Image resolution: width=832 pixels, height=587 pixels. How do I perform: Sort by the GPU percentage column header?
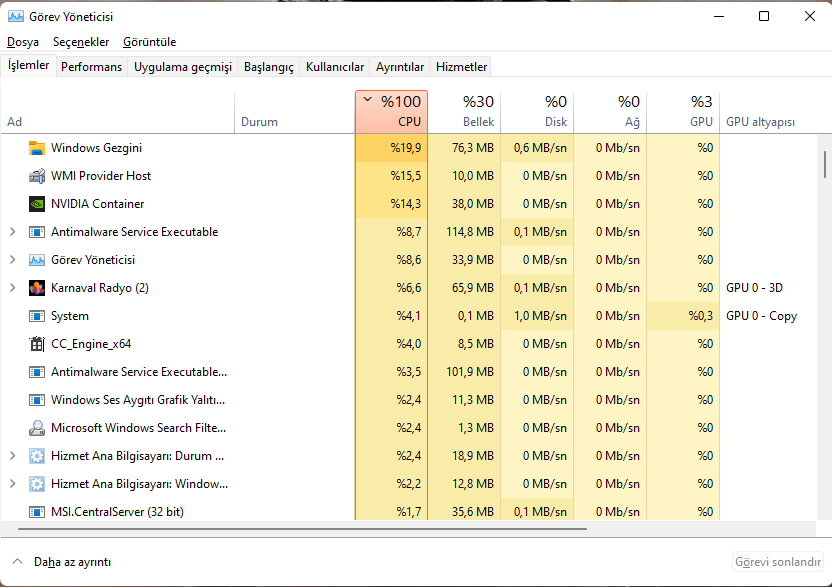[x=683, y=112]
